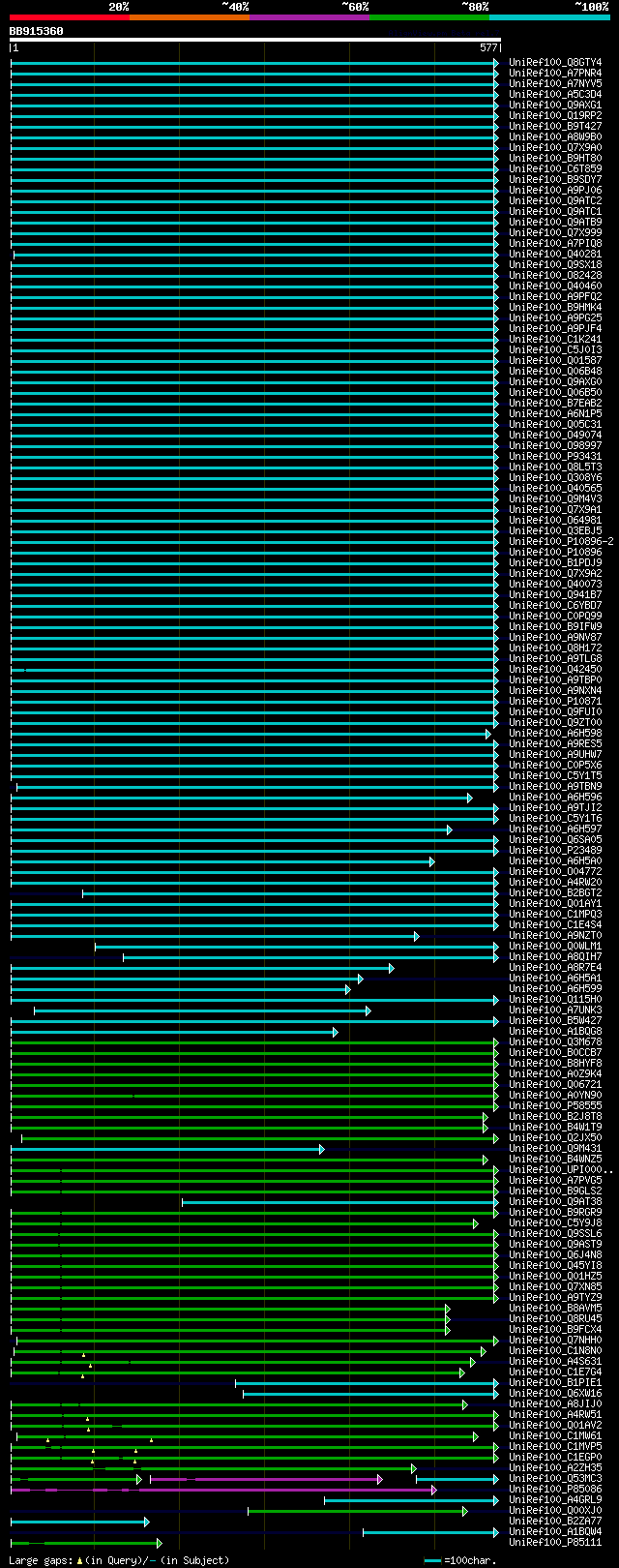Click the purple ~60% identity legend segment

coord(309,17)
